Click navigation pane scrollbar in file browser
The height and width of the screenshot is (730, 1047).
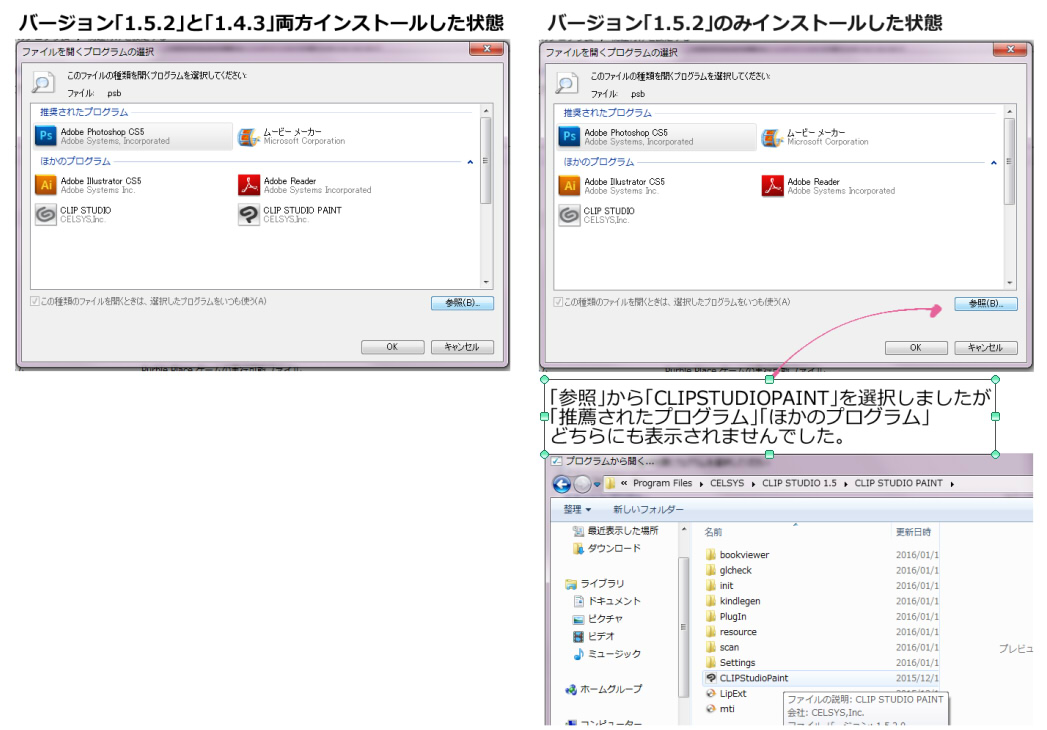tap(683, 626)
